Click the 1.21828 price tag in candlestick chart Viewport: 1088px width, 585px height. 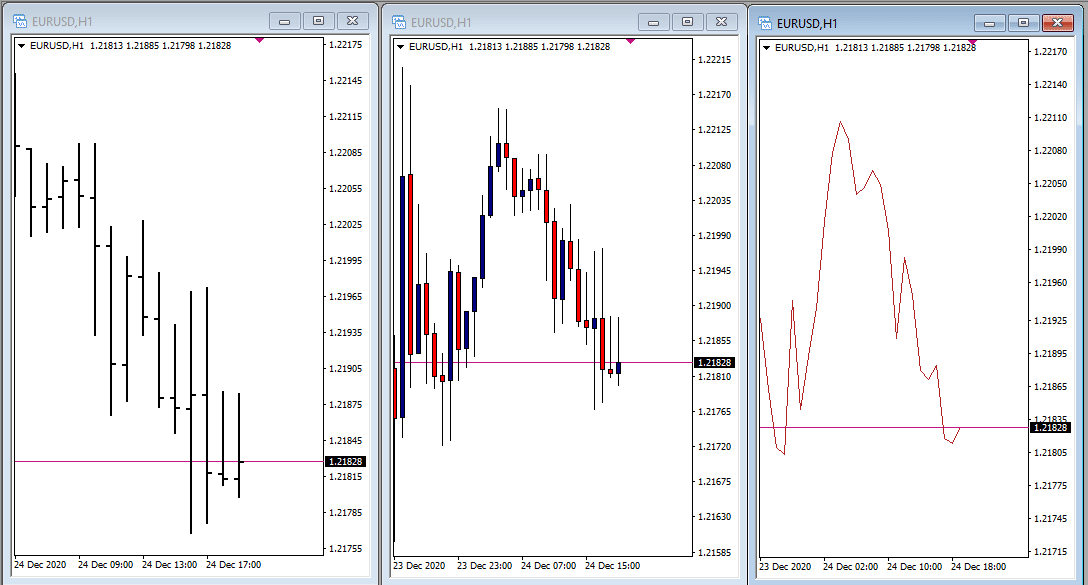714,362
